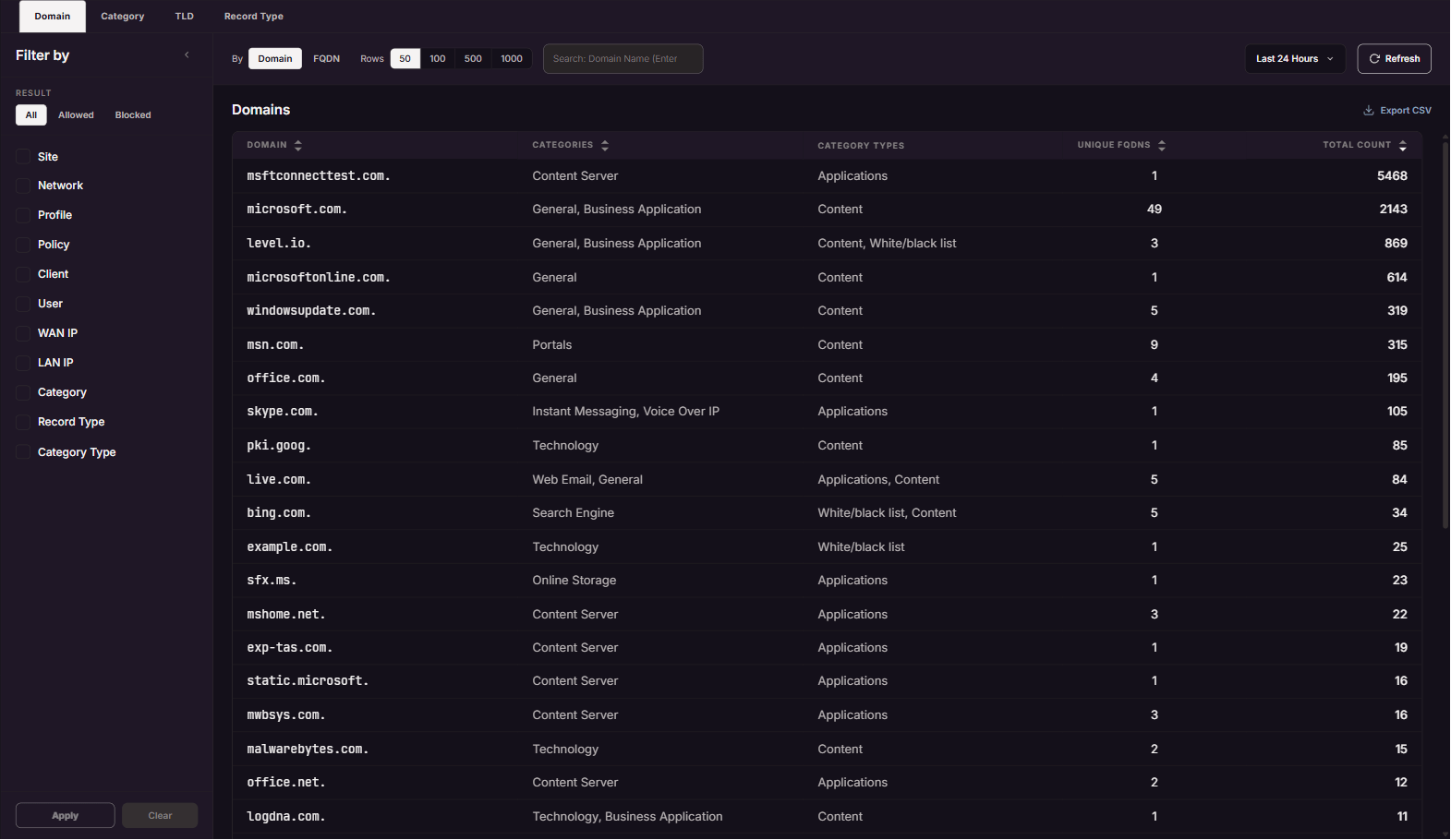This screenshot has width=1451, height=840.
Task: Check the Policy filter checkbox
Action: tap(23, 246)
